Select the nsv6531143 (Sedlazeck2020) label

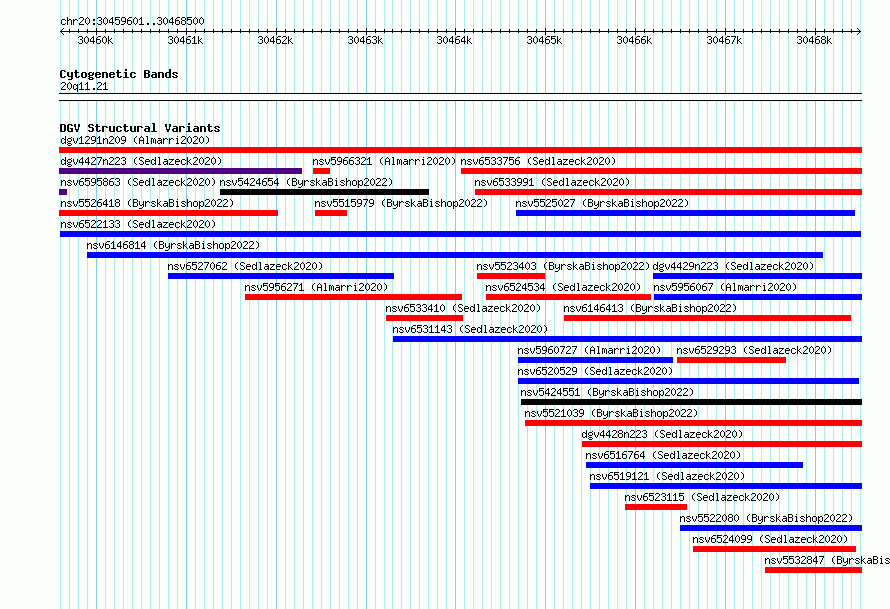click(470, 329)
